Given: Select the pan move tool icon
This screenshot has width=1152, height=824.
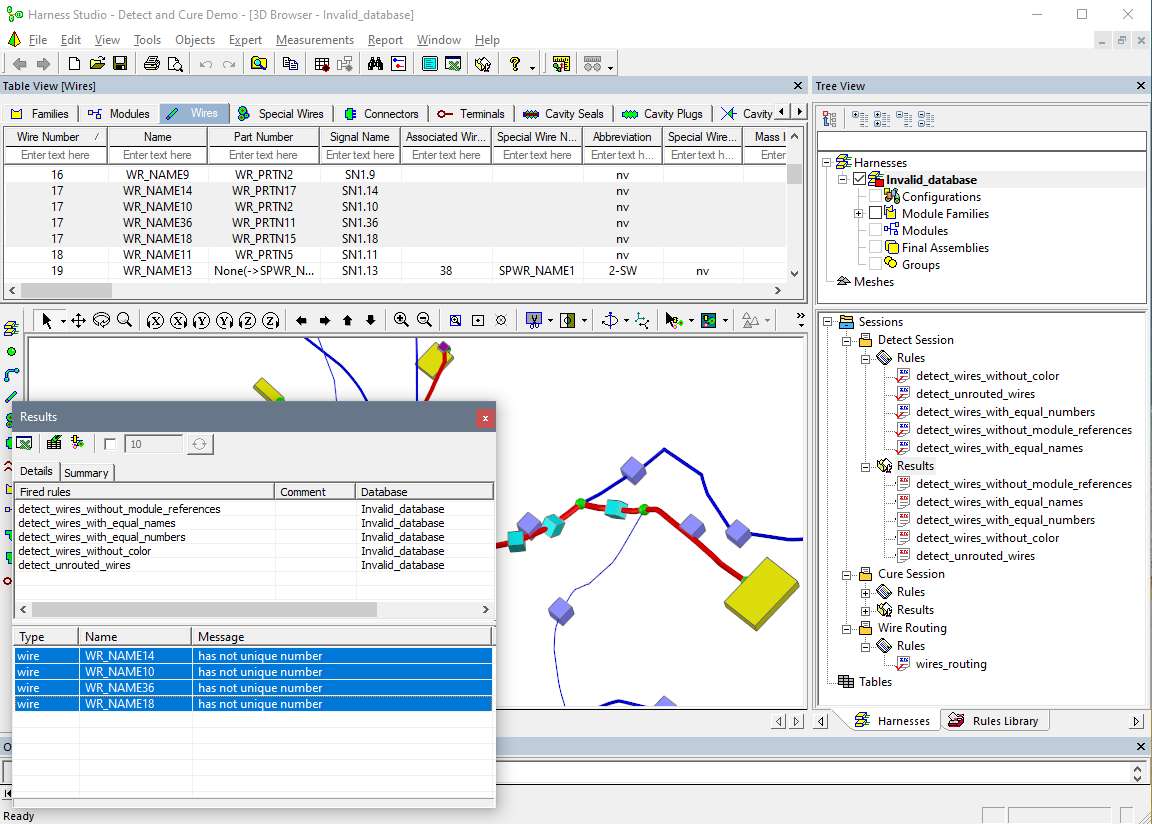Looking at the screenshot, I should pyautogui.click(x=78, y=320).
